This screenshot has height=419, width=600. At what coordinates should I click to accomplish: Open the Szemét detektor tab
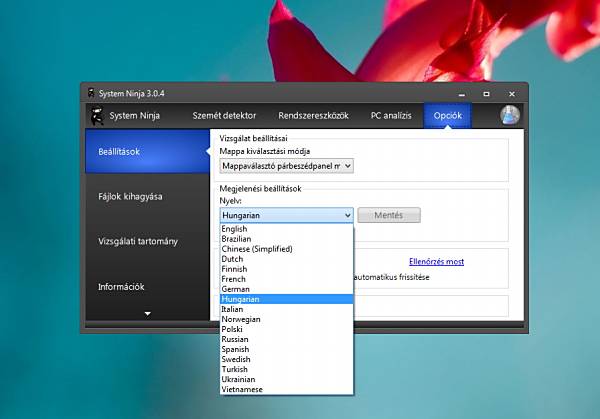point(224,116)
